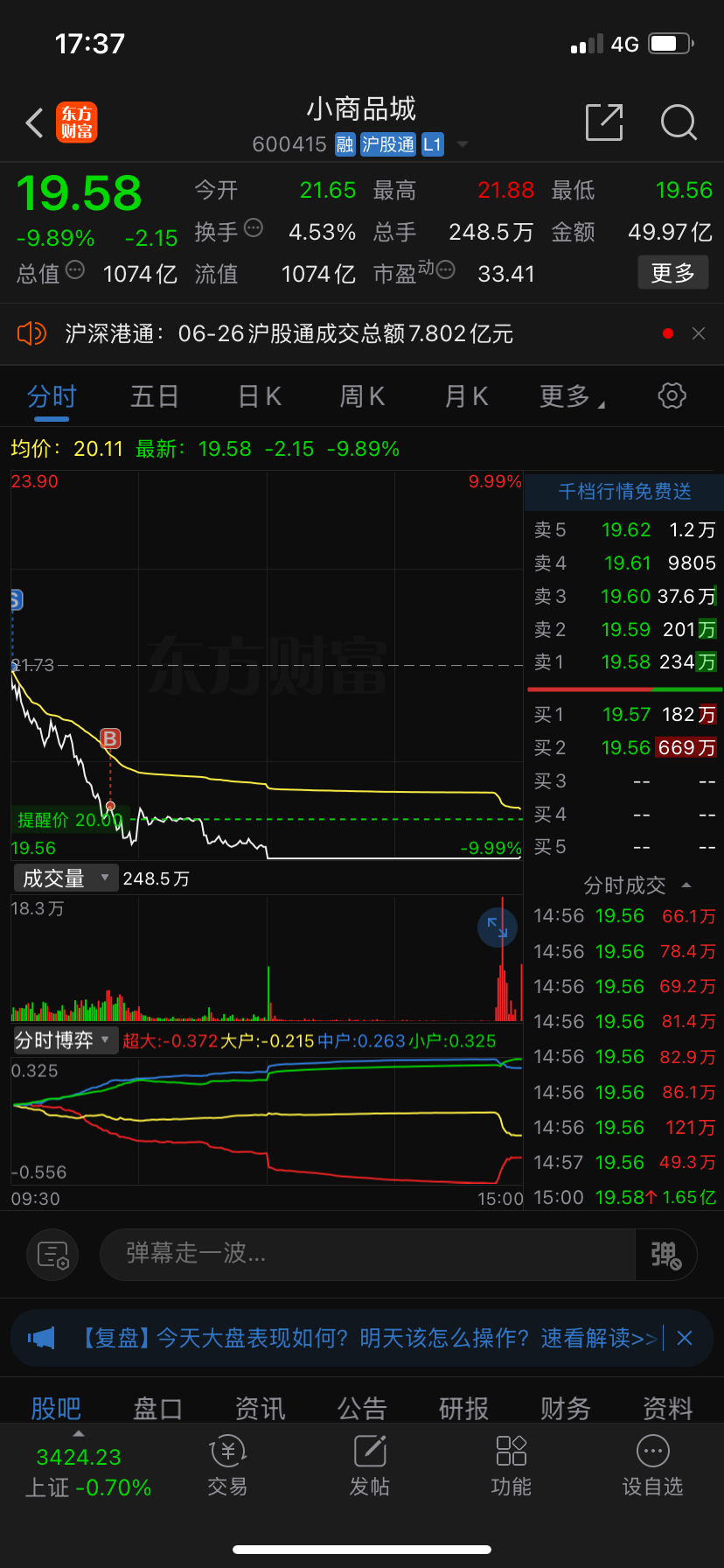Open the search magnifier icon
The height and width of the screenshot is (1568, 724).
679,122
